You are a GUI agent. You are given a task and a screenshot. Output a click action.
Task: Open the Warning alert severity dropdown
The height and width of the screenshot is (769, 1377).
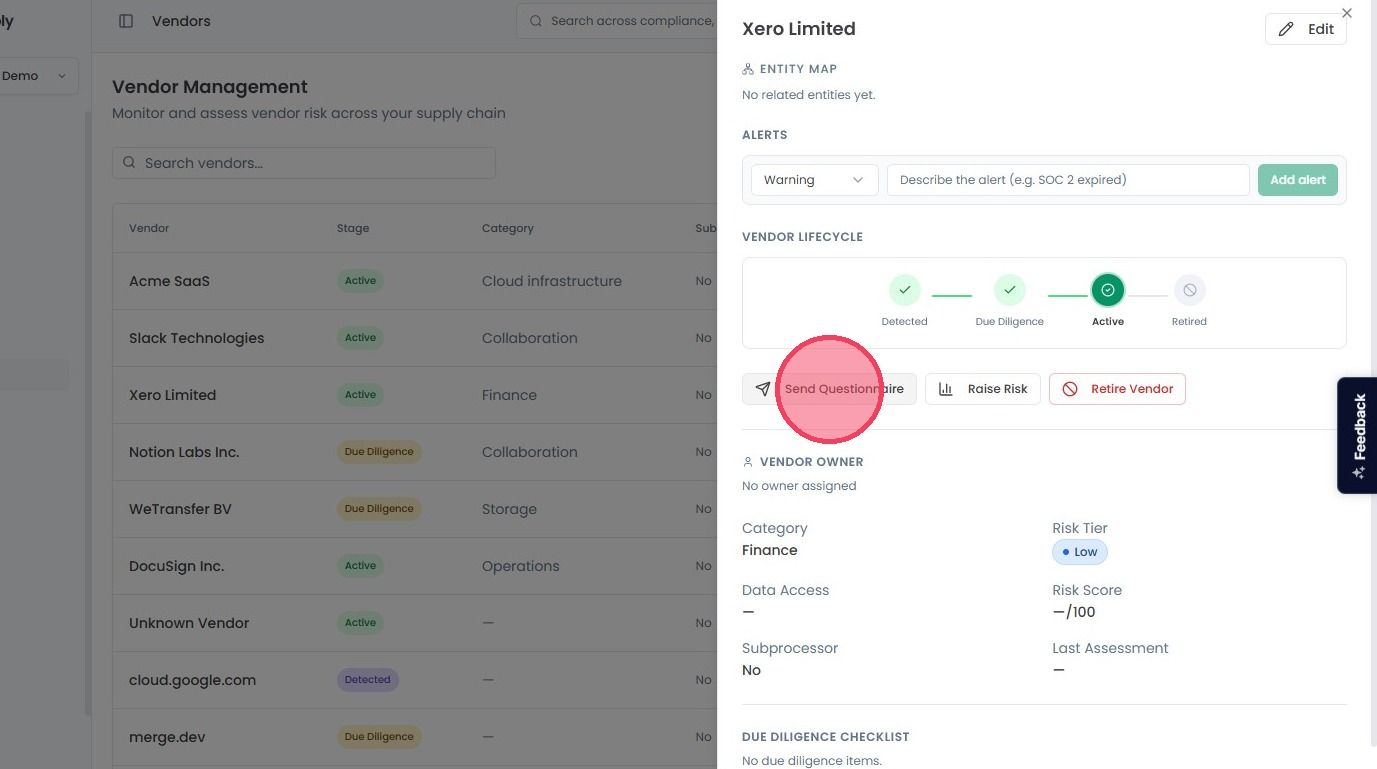click(x=815, y=180)
